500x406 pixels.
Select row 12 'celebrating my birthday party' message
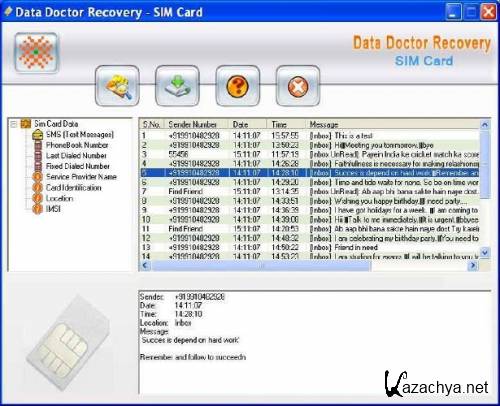[x=310, y=238]
